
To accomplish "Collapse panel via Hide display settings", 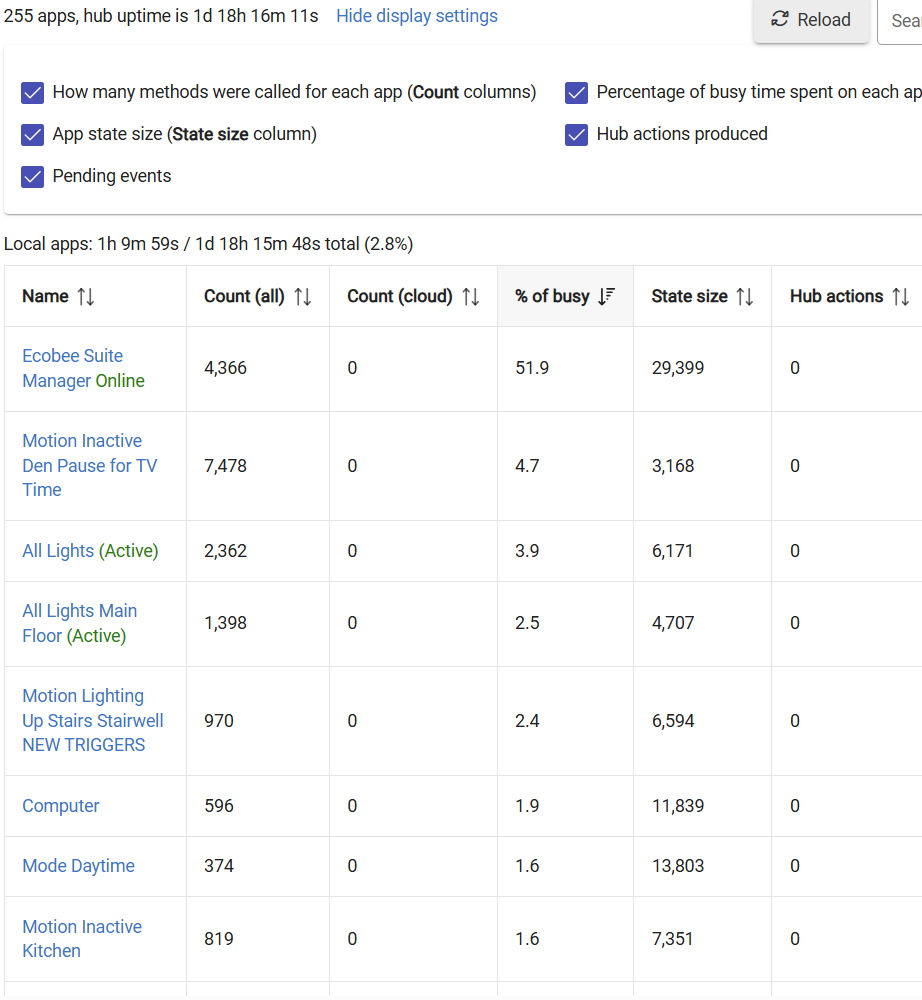I will pos(416,16).
